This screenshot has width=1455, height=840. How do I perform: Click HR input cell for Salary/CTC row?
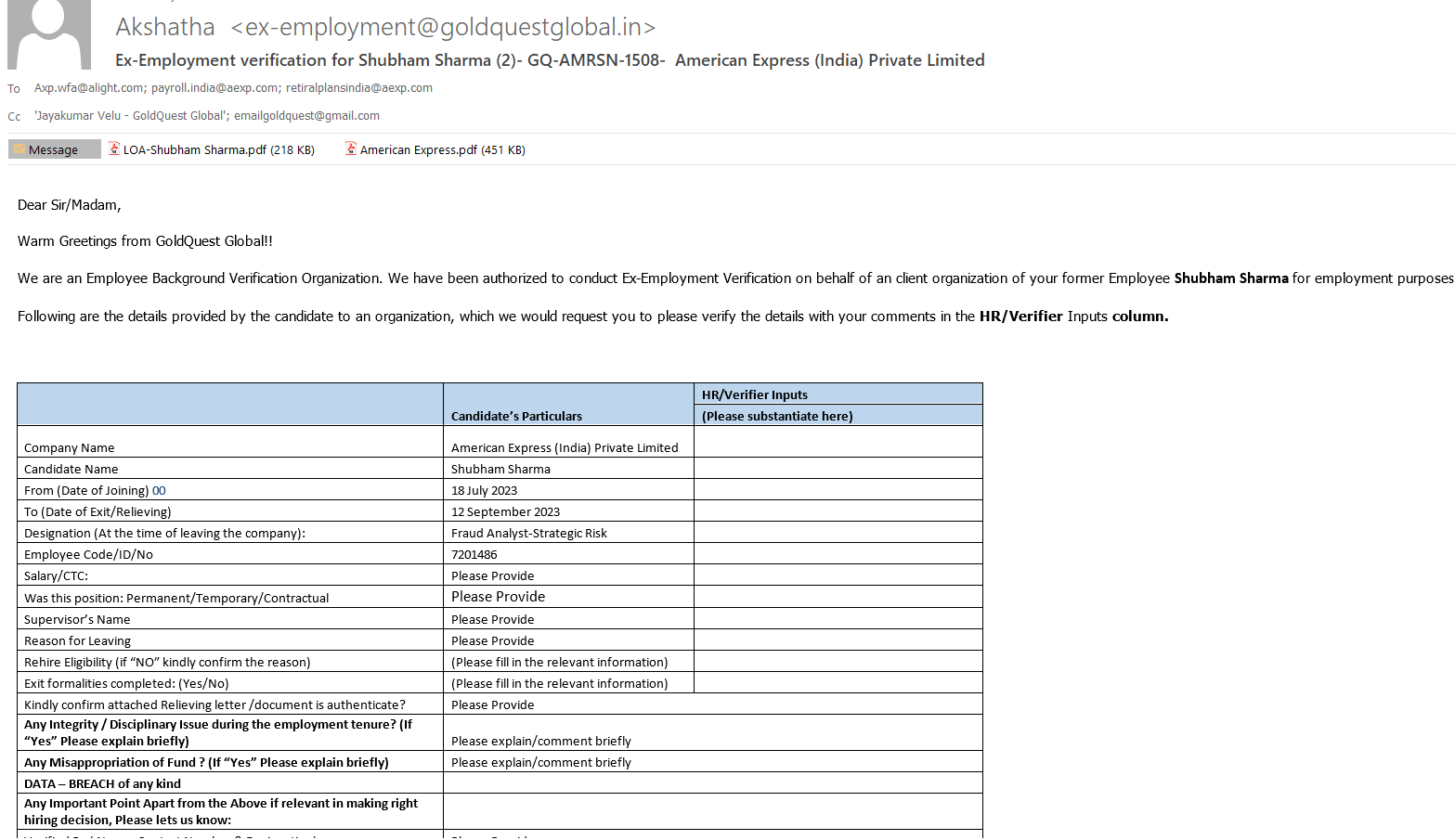coord(838,575)
